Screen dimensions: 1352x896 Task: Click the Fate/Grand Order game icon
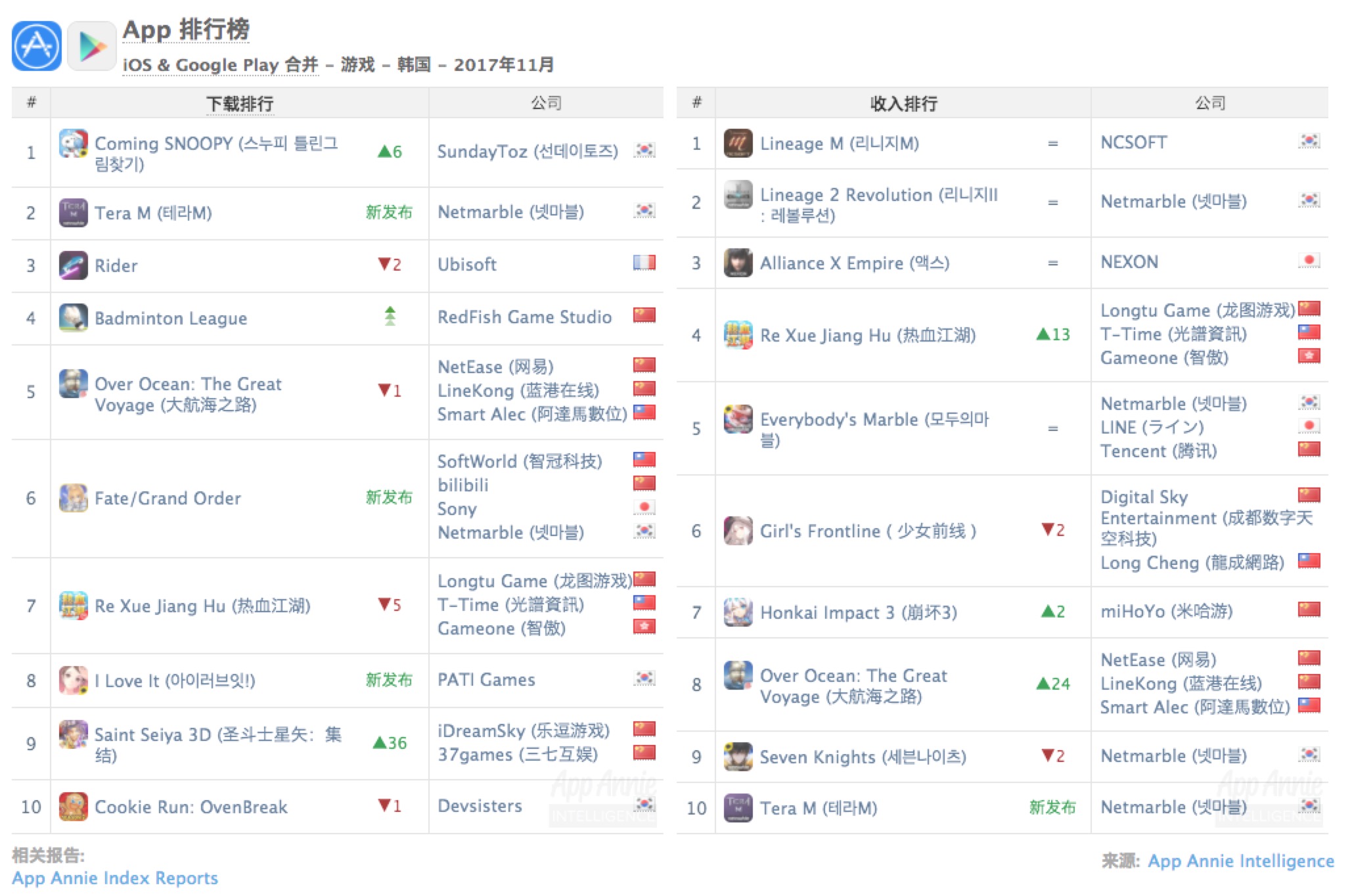click(x=74, y=498)
